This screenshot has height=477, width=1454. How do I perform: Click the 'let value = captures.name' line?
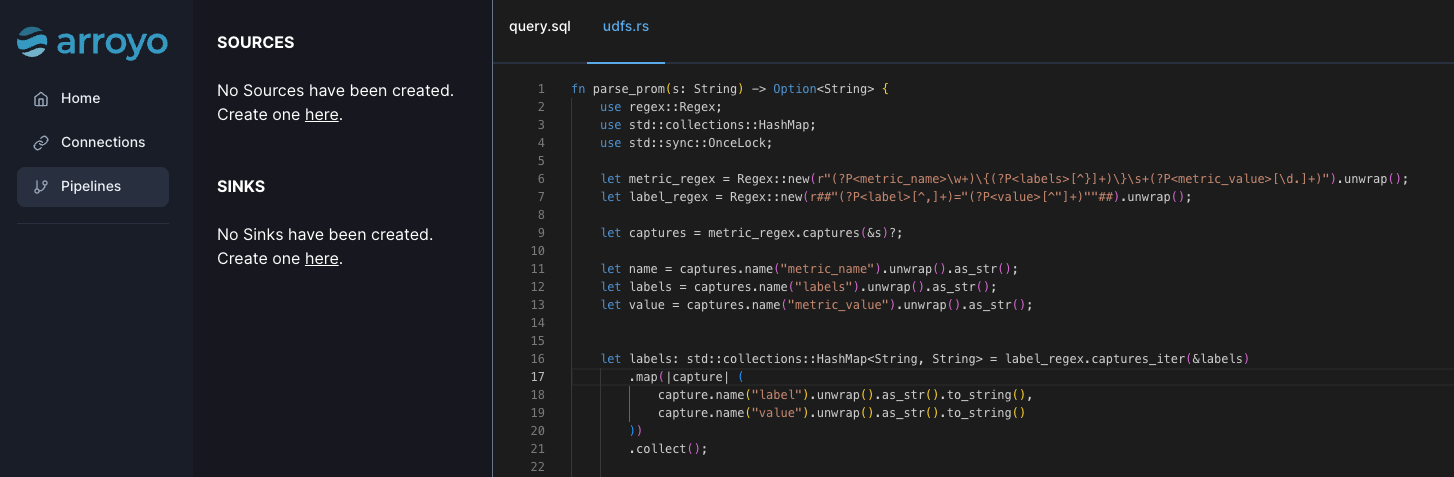816,305
